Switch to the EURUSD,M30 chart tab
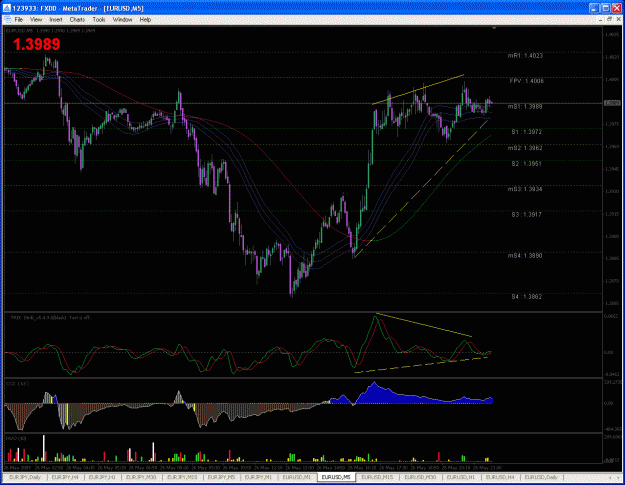Image resolution: width=625 pixels, height=485 pixels. coord(420,477)
